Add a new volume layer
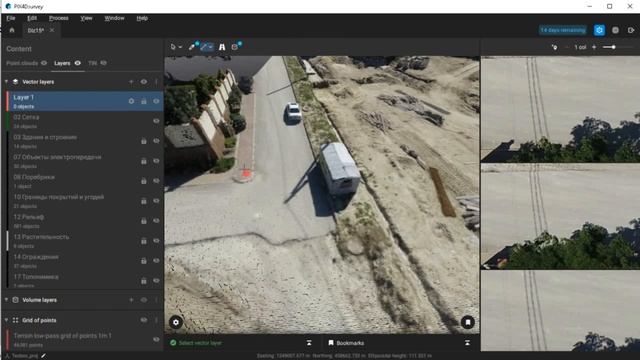640x360 pixels. click(x=131, y=300)
